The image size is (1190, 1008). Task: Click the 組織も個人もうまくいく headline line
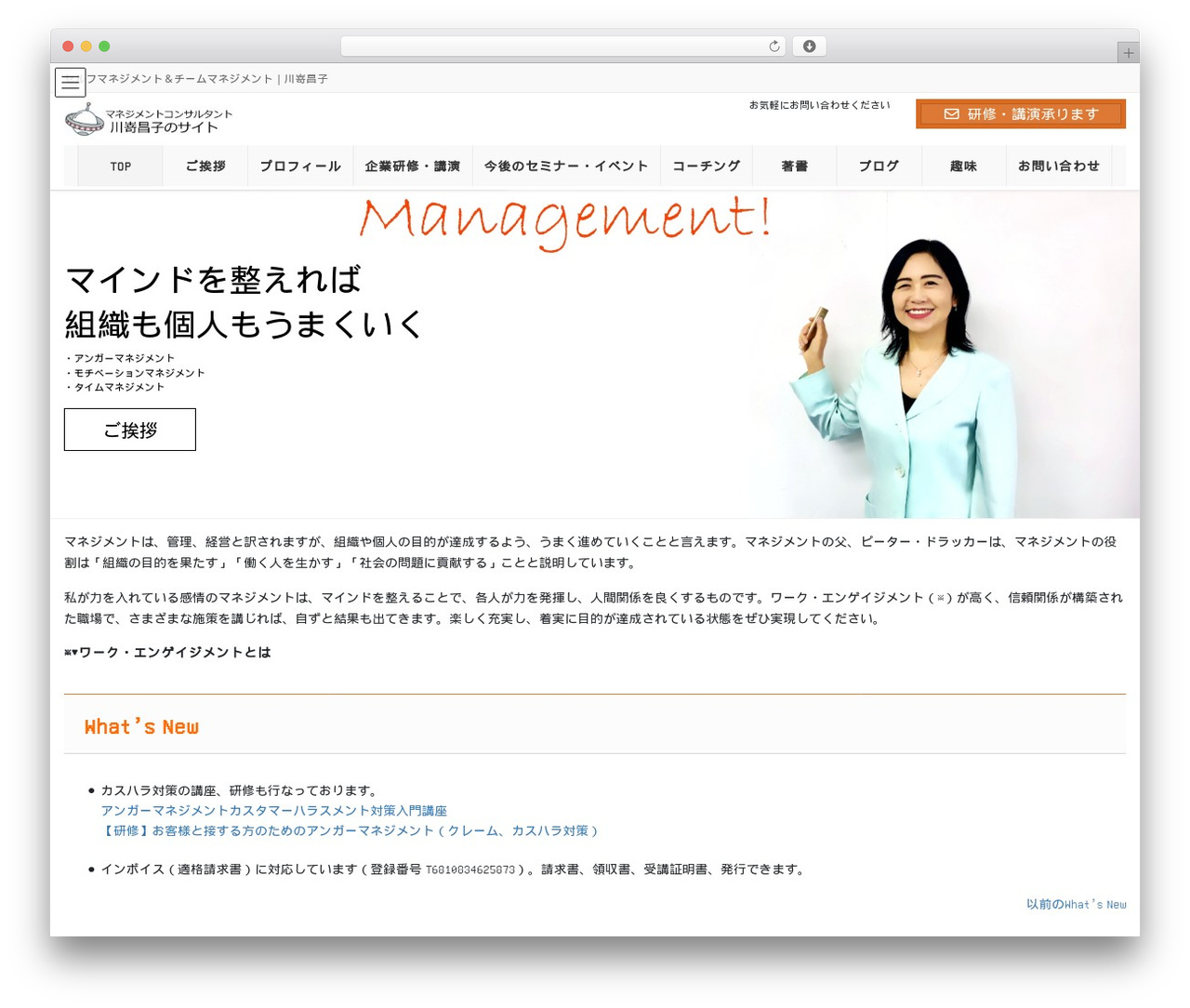(245, 325)
